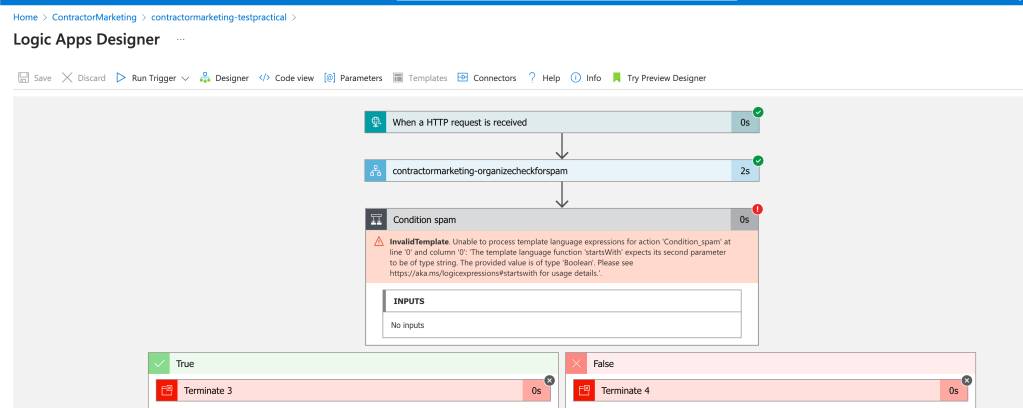This screenshot has width=1023, height=408.
Task: Expand the contractormarketing-organizecheckforspam step
Action: click(562, 171)
